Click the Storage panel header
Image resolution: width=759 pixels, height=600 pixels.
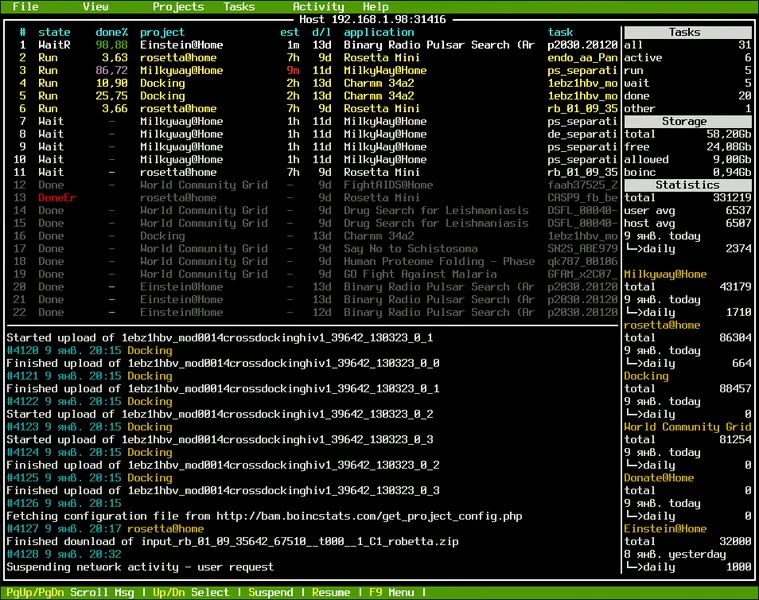[x=687, y=121]
